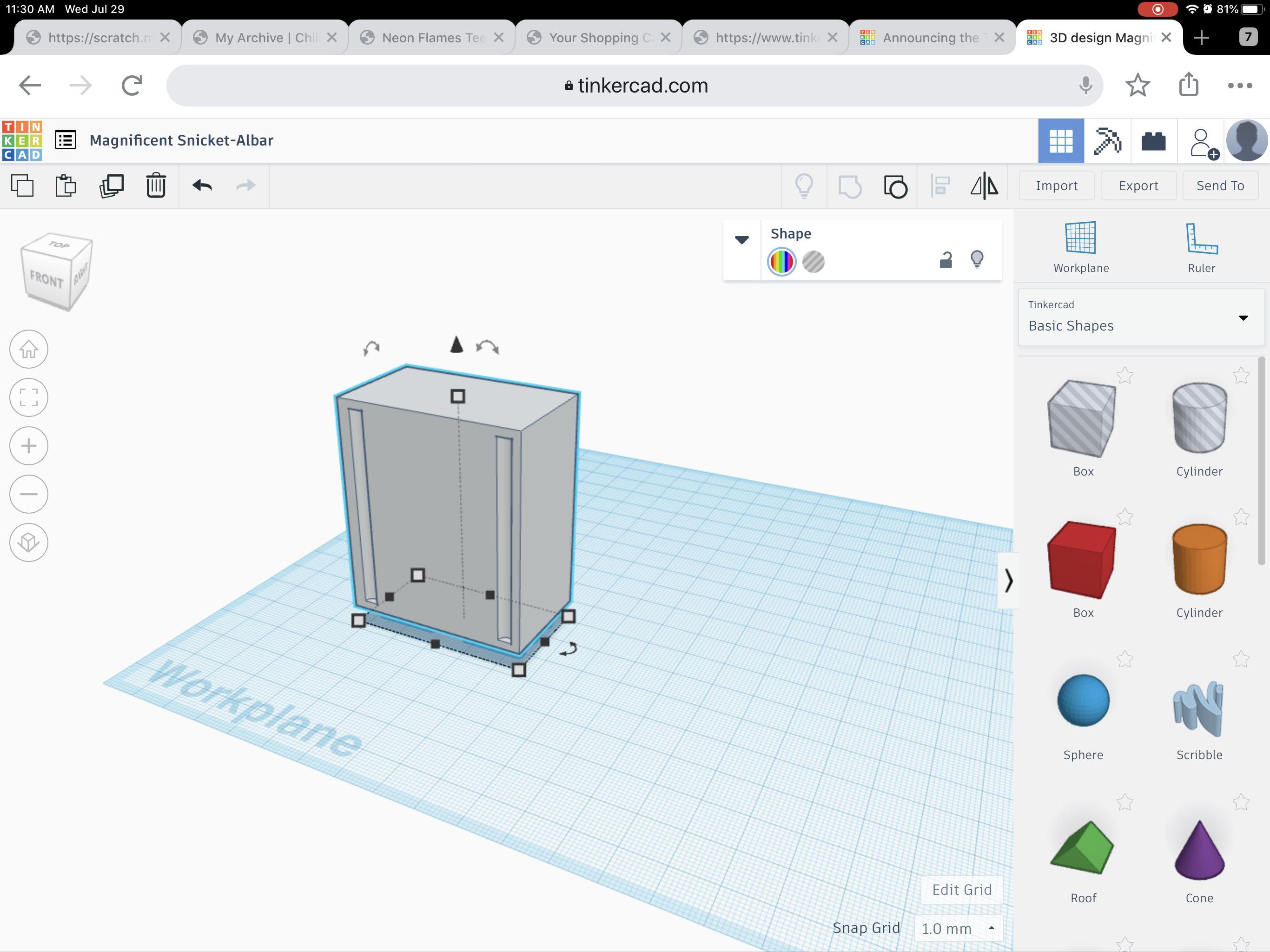
Task: Pick the red Box shape
Action: coord(1082,561)
